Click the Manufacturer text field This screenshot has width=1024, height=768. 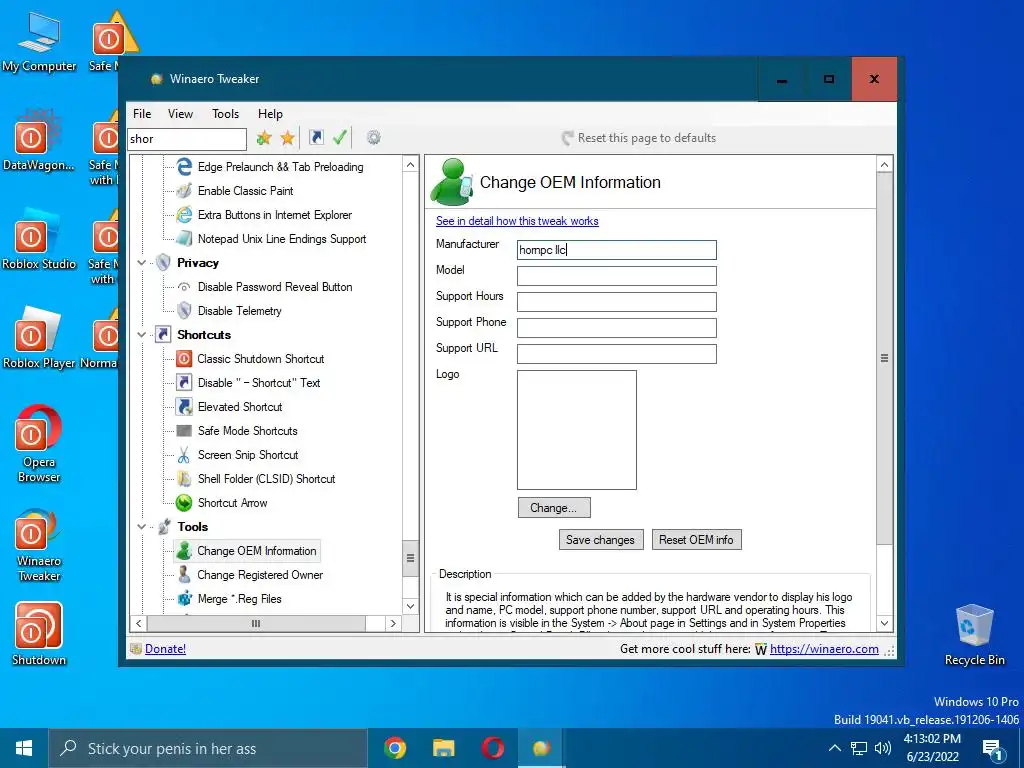[616, 250]
